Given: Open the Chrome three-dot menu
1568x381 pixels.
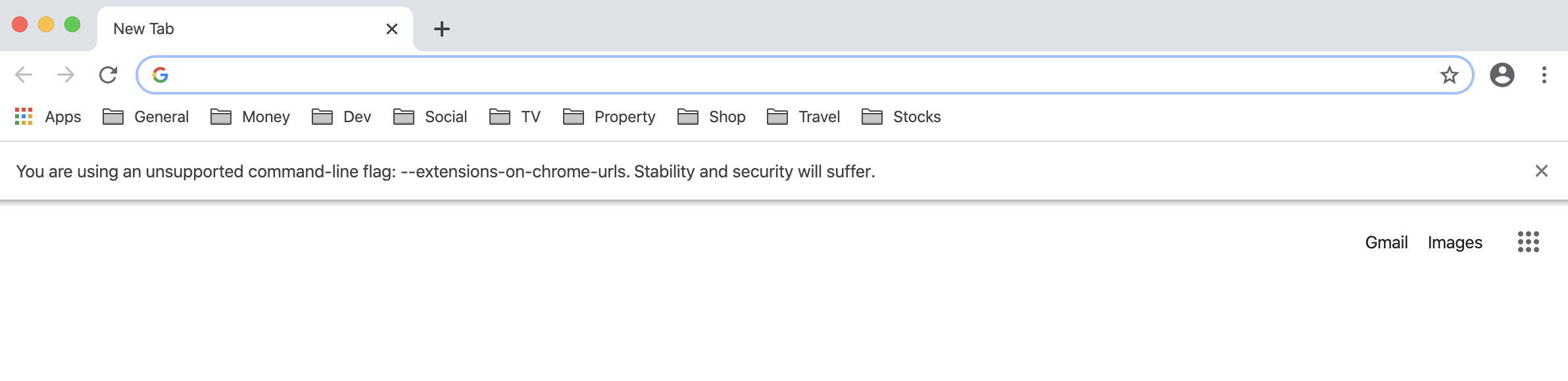Looking at the screenshot, I should 1544,75.
